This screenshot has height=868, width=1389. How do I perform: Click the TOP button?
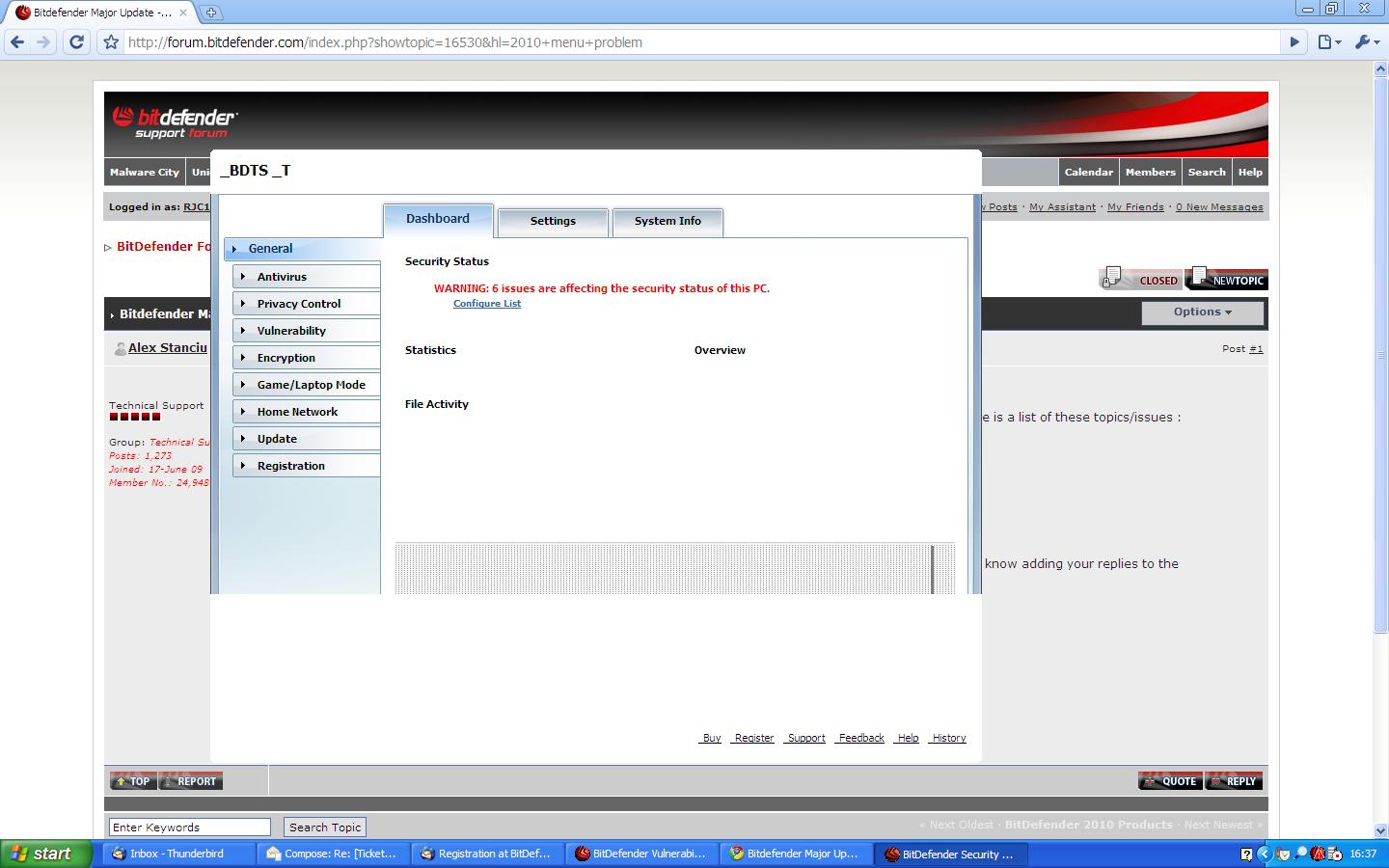point(133,781)
